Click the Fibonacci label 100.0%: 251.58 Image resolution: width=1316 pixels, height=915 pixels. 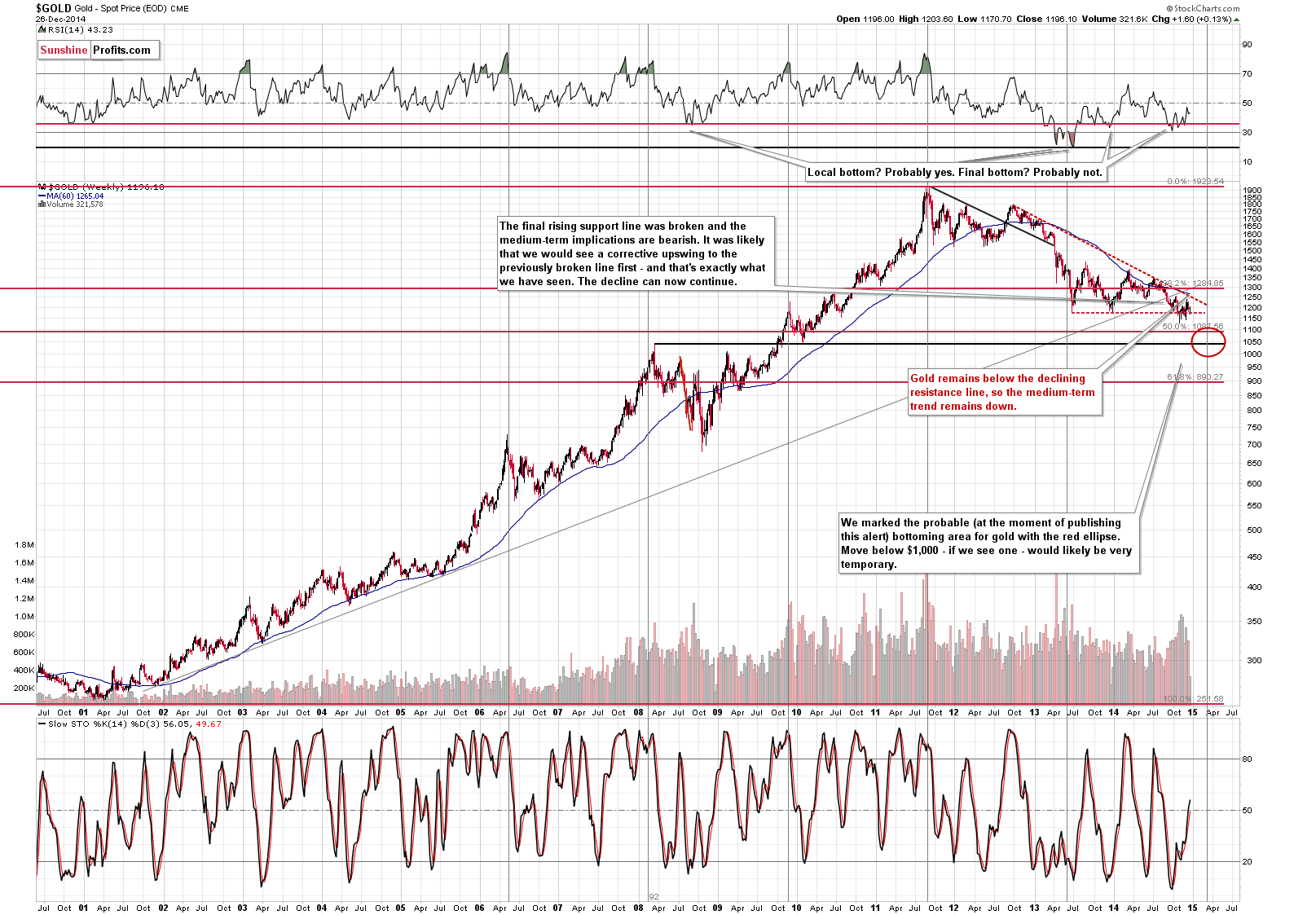(1193, 699)
